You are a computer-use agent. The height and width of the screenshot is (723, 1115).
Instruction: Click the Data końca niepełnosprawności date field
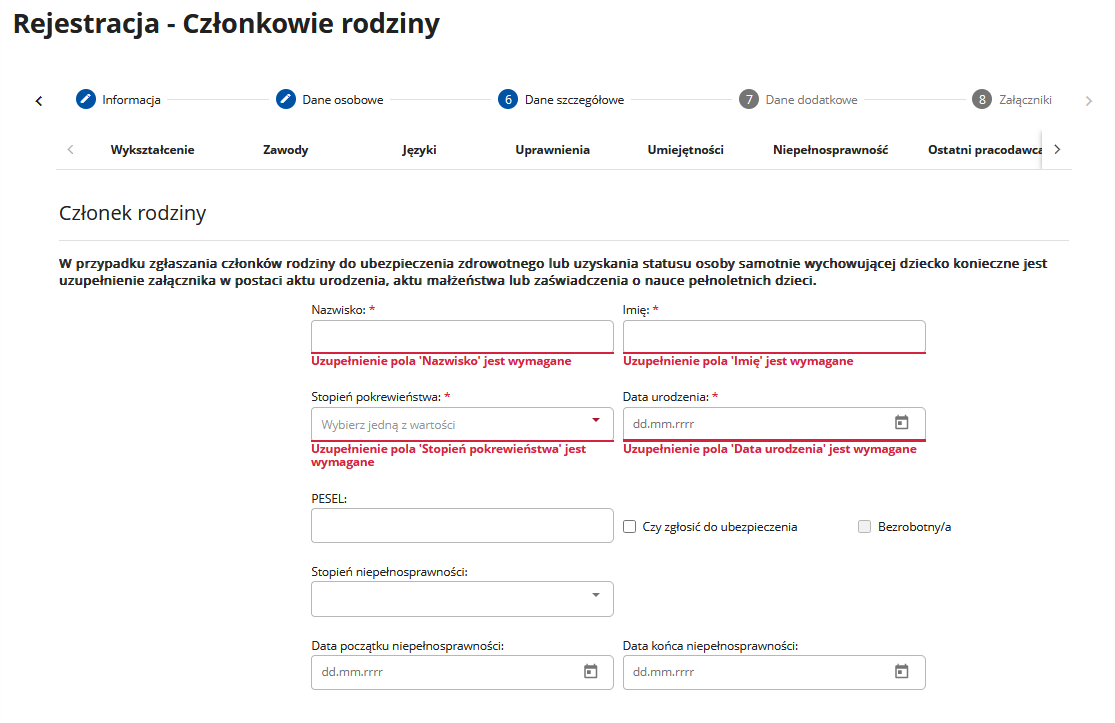click(774, 672)
